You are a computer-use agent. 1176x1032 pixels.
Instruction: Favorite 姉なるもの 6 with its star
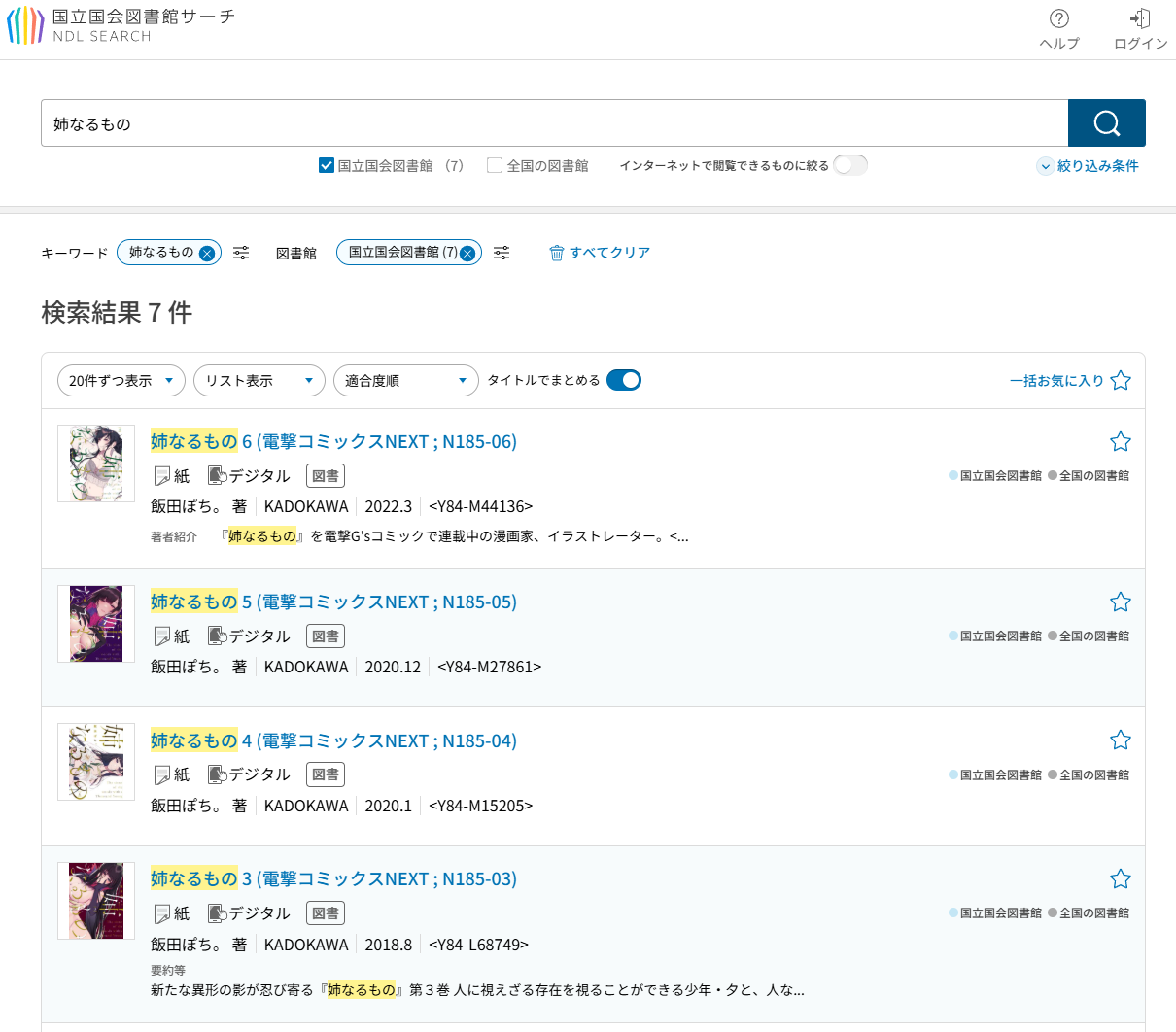click(x=1121, y=442)
